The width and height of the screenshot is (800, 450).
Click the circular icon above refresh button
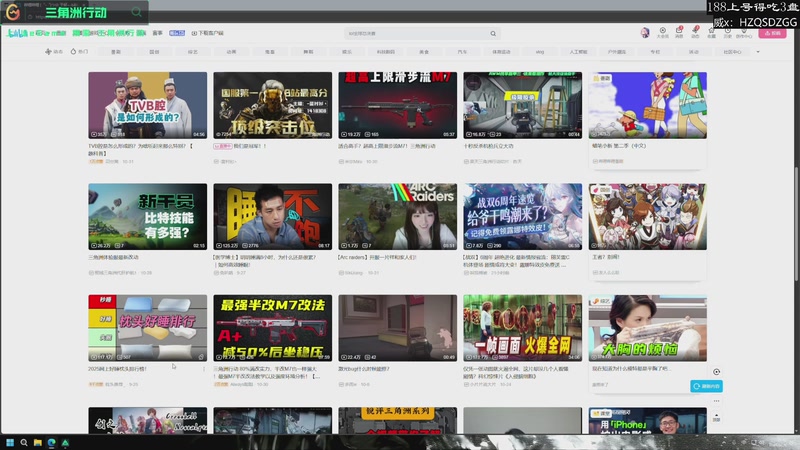[x=716, y=372]
